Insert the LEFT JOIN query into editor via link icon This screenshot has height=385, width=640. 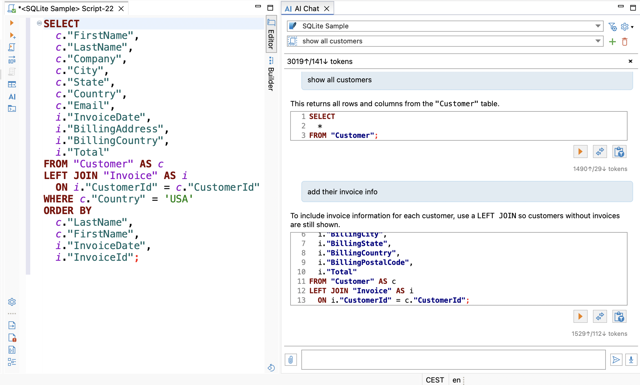tap(600, 316)
